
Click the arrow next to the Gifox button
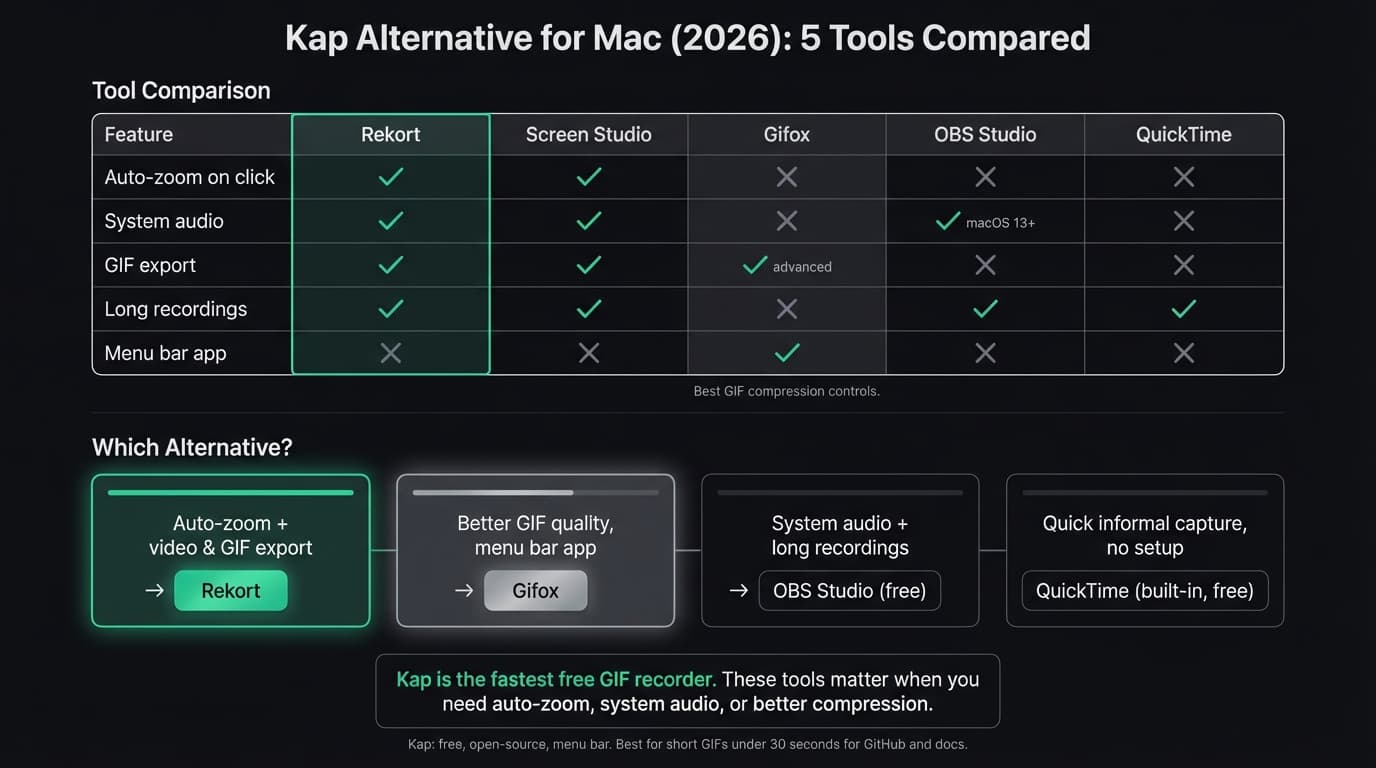click(464, 591)
